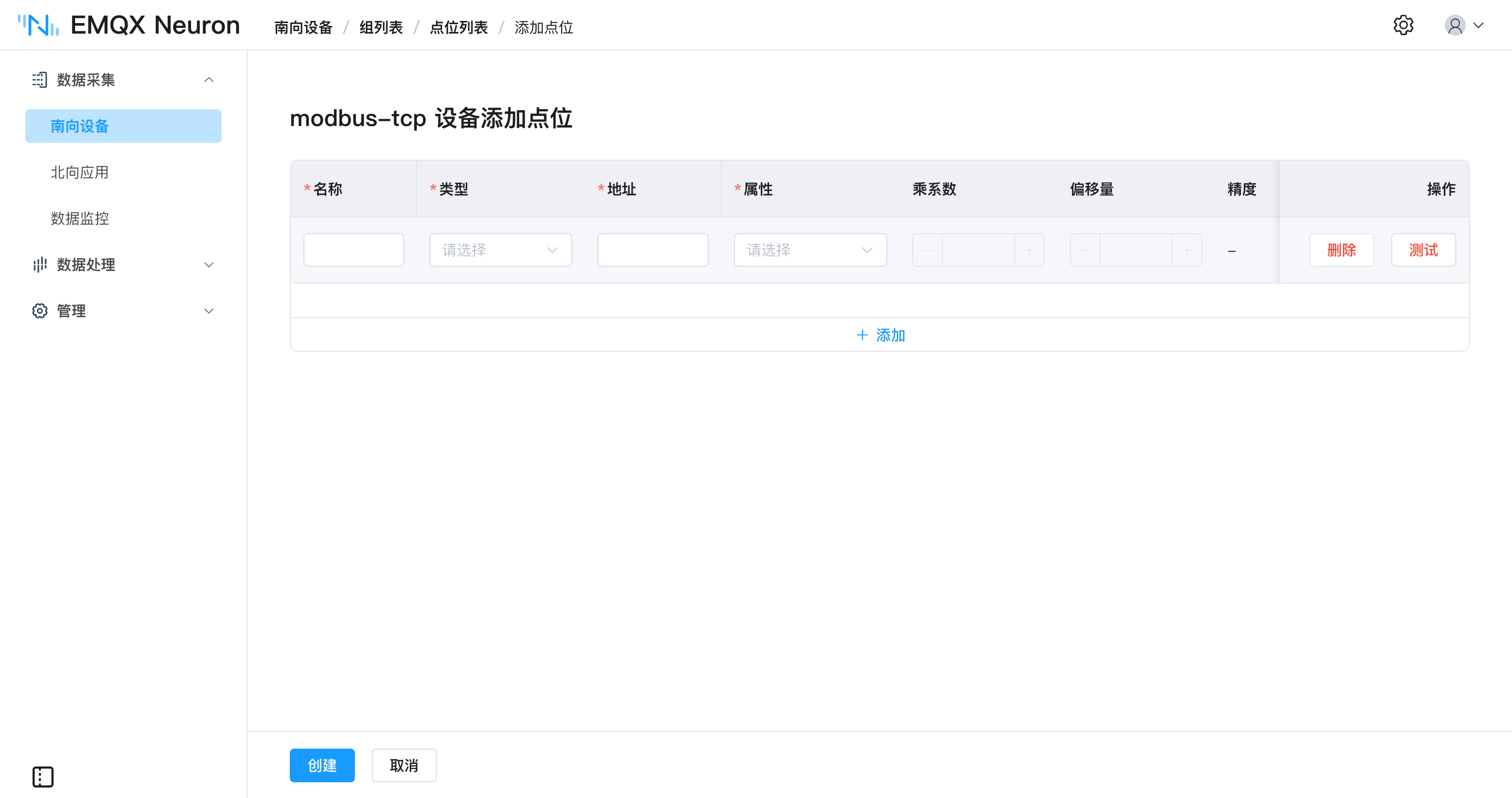Click the 测试 button in the row
1512x798 pixels.
coord(1423,250)
